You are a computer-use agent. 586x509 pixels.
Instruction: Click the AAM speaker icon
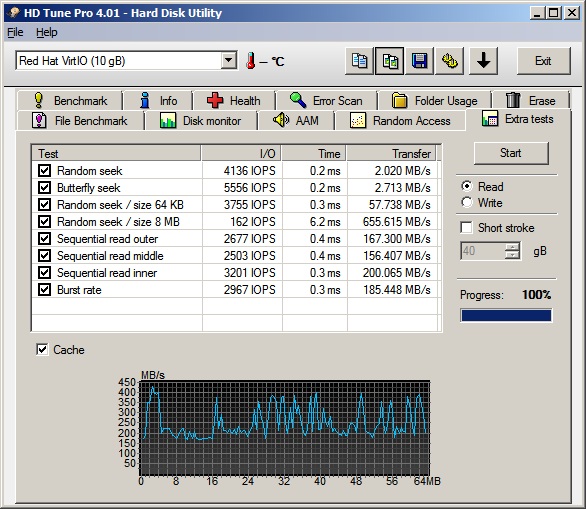click(281, 120)
